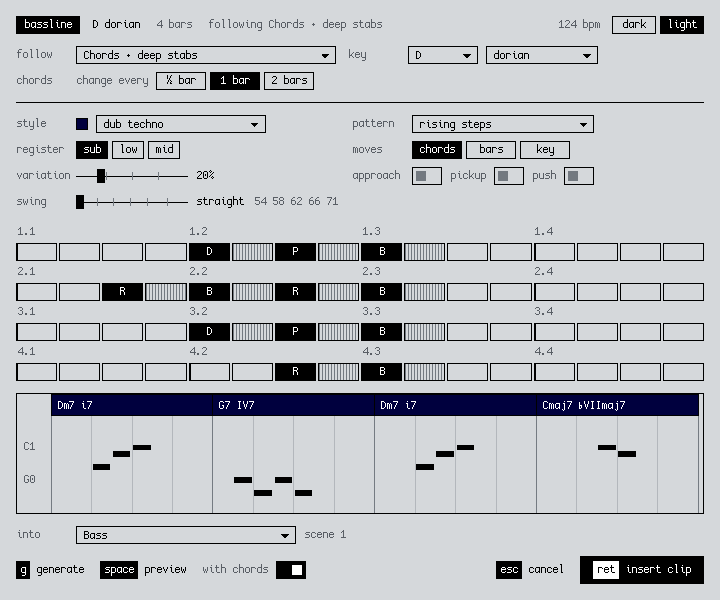Select the D step under 3.2
Viewport: 720px width, 600px height.
(209, 331)
